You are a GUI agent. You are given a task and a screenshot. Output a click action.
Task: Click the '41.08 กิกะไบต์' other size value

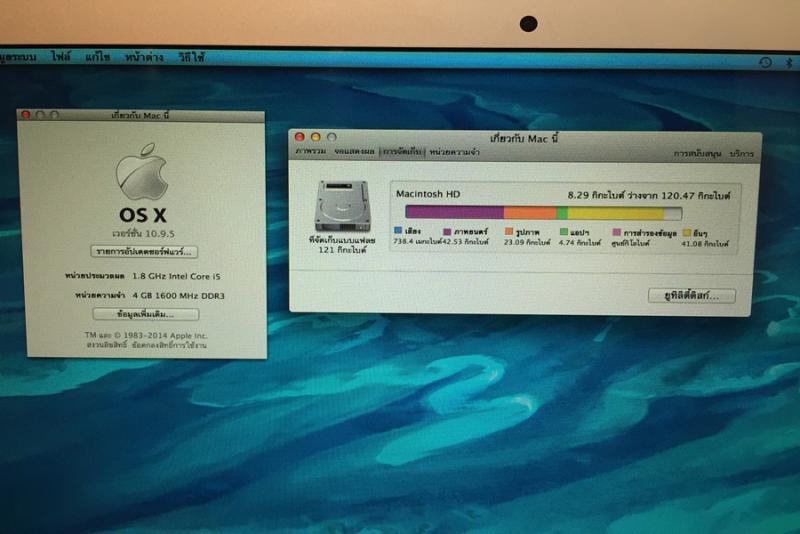[705, 244]
